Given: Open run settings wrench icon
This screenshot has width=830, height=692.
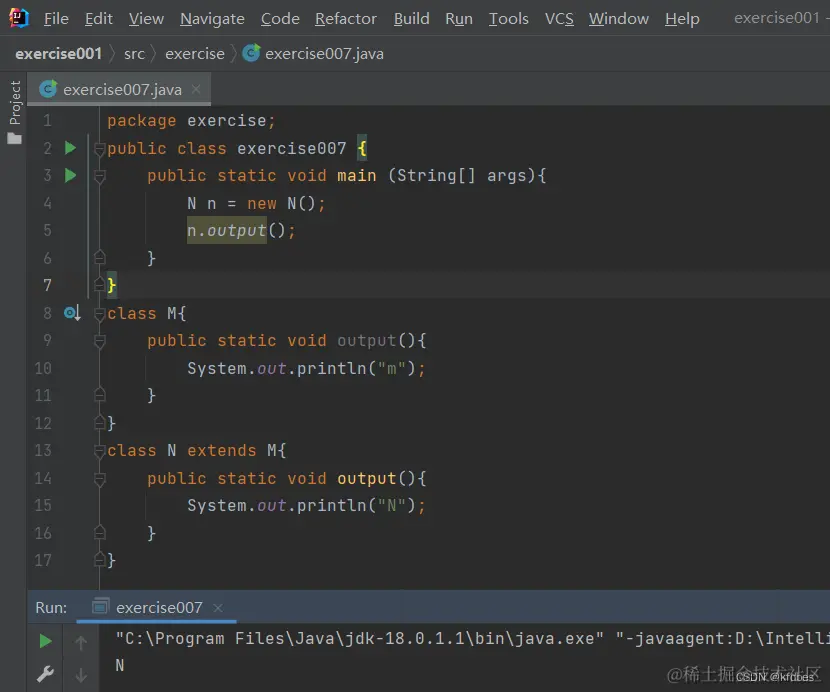Looking at the screenshot, I should coord(46,675).
